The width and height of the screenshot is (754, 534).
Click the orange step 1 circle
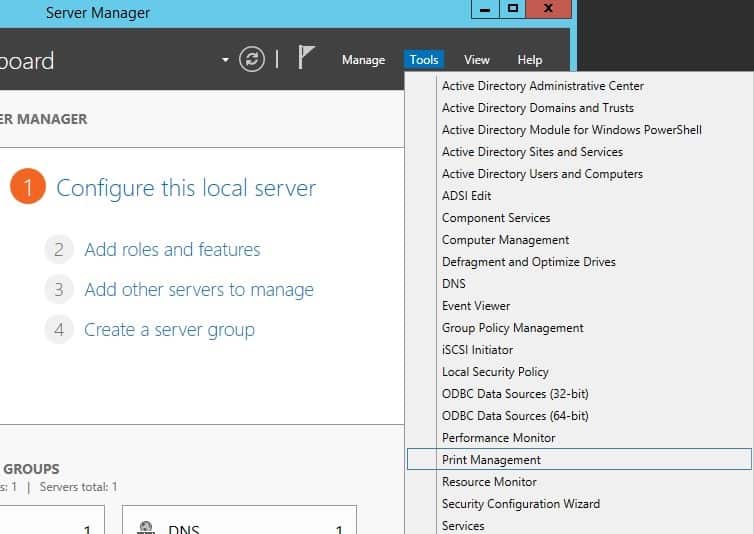coord(28,186)
